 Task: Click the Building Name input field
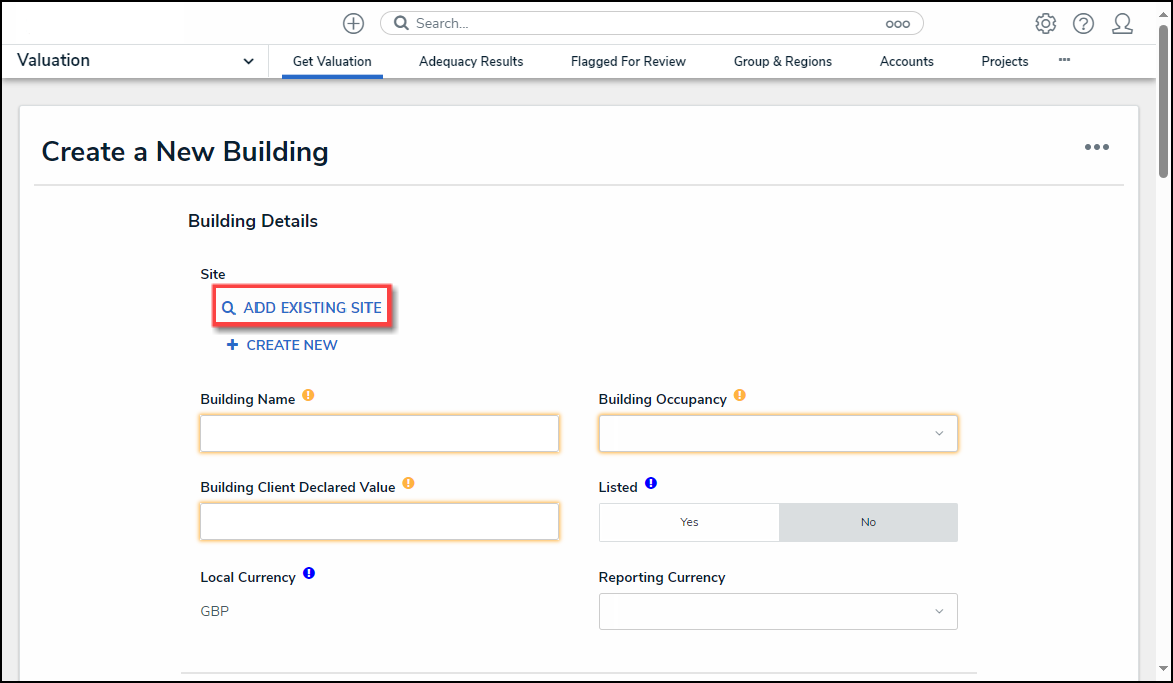pos(379,434)
